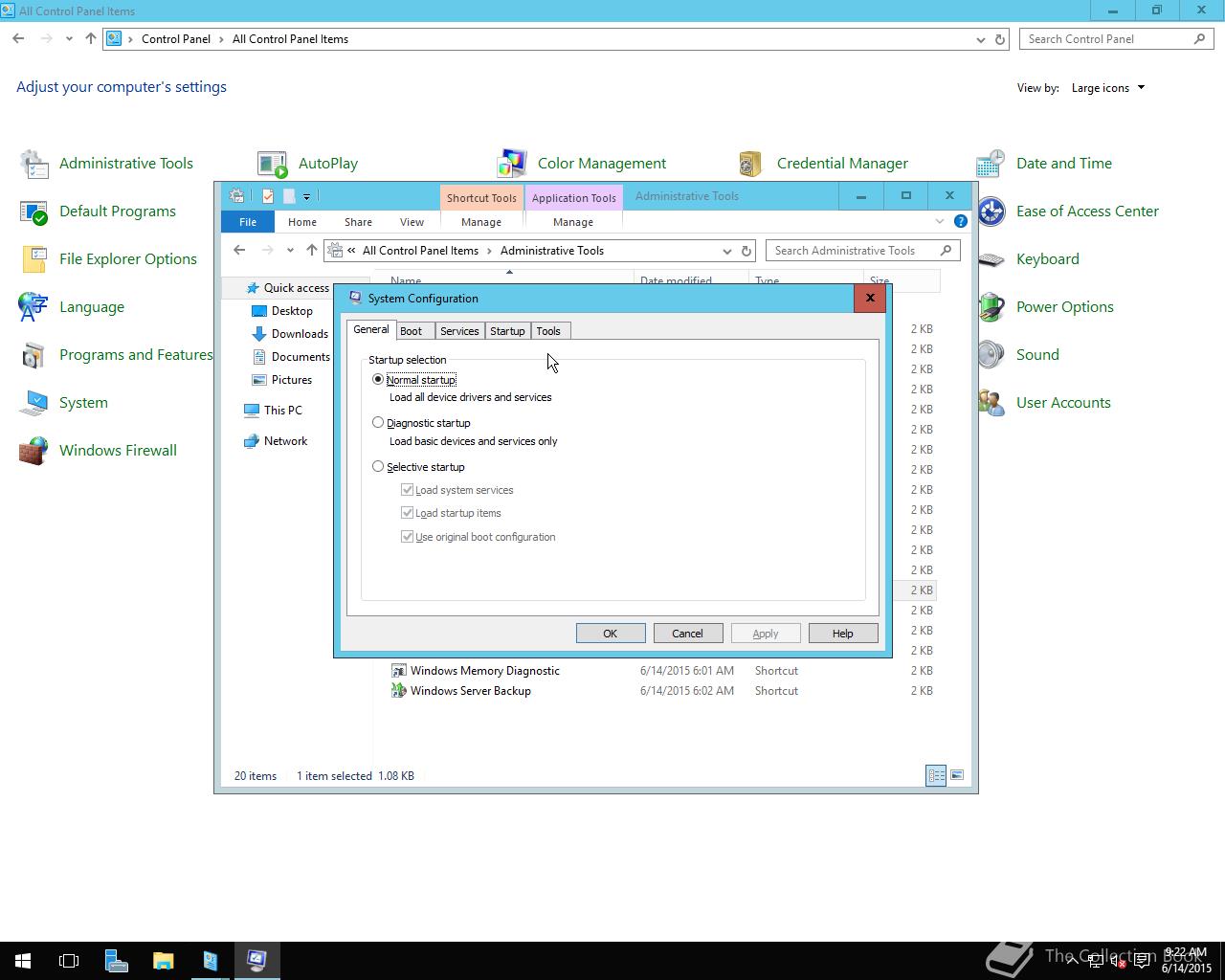Toggle Use original boot configuration checkbox
The image size is (1225, 980).
point(407,537)
